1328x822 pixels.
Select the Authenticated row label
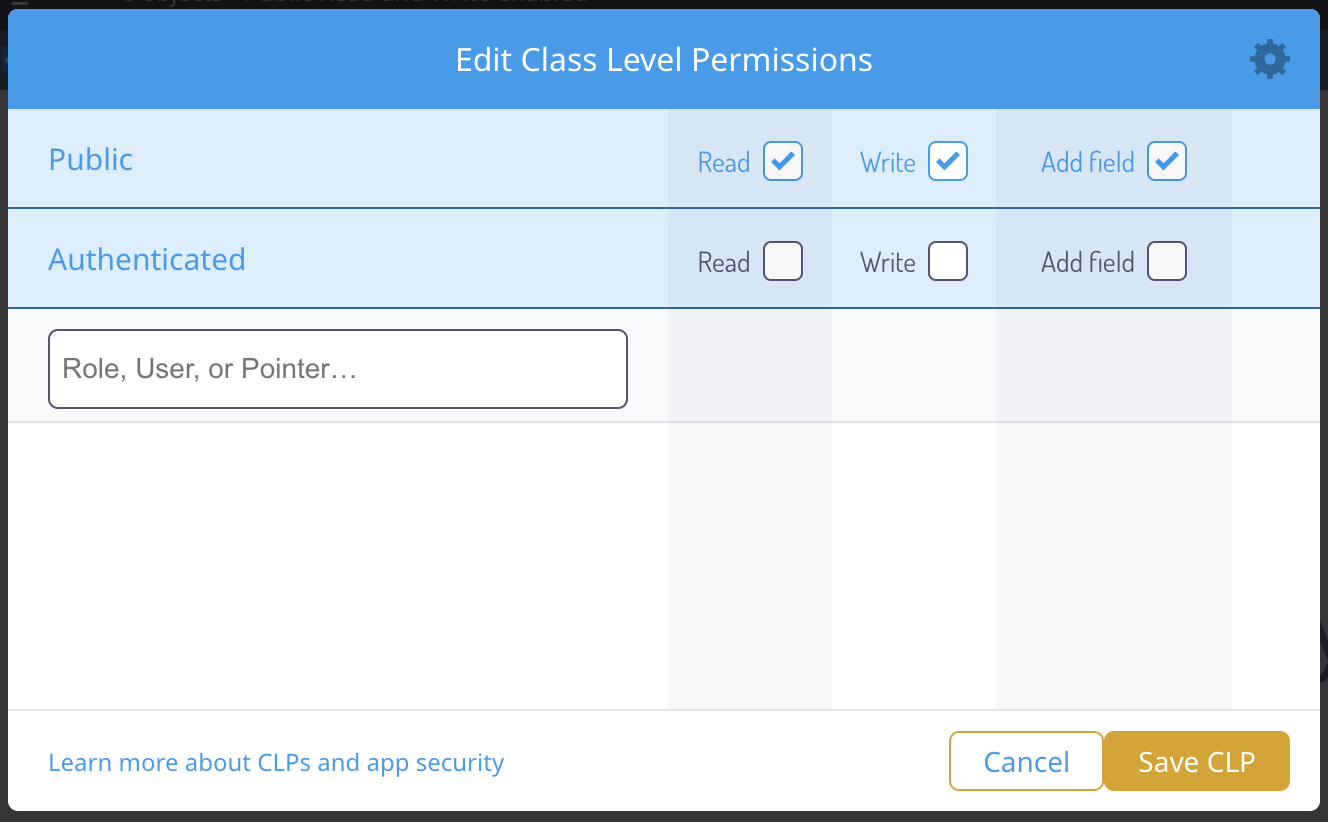click(x=147, y=260)
